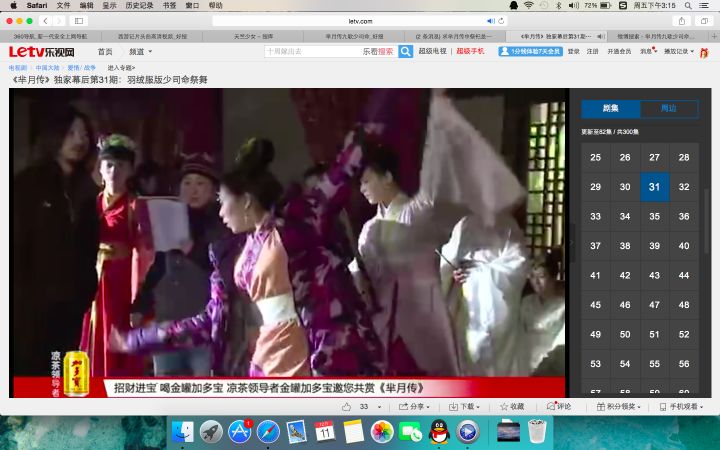720x450 pixels.
Task: Open Finder from the Dock
Action: [x=183, y=432]
